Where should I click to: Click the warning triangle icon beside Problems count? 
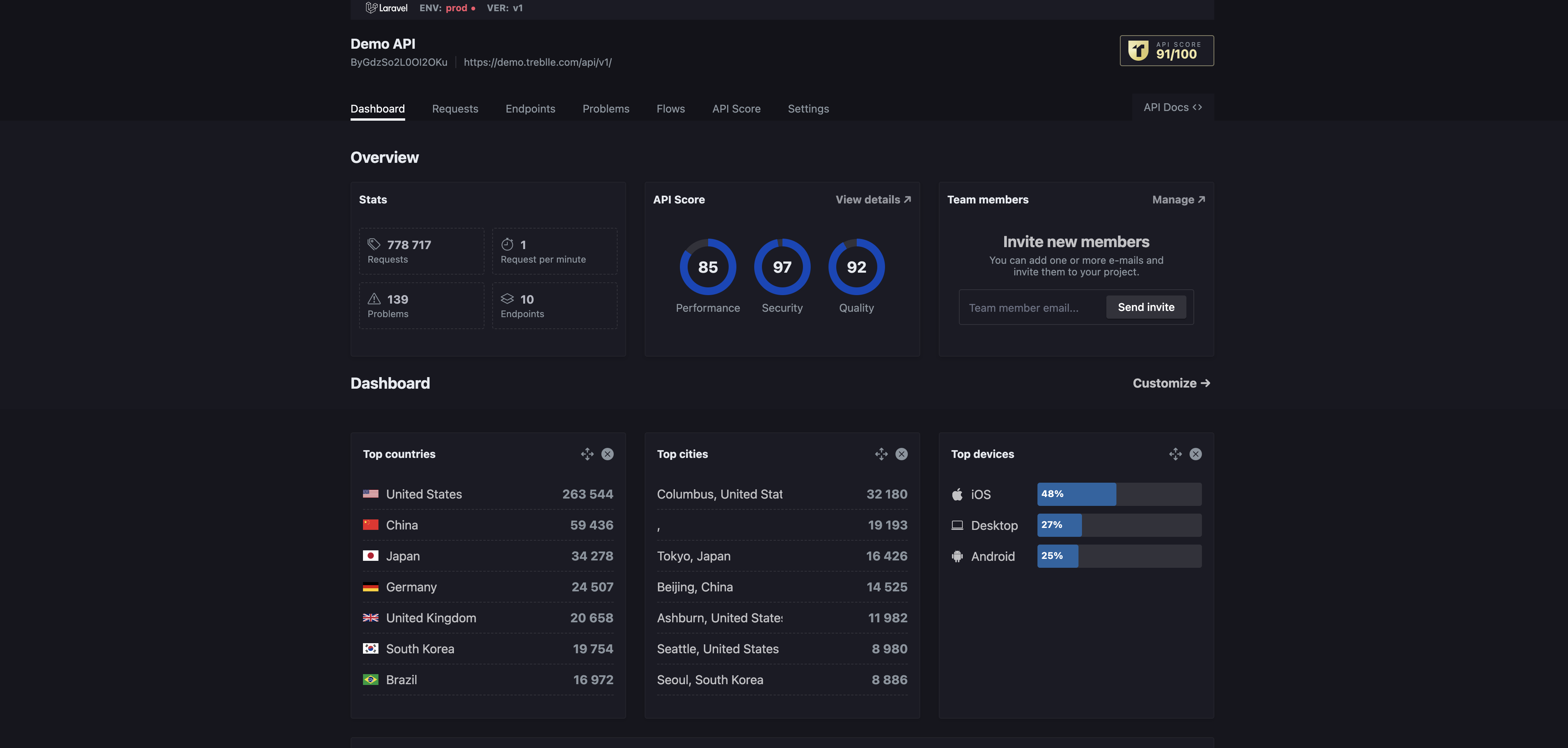pos(374,299)
